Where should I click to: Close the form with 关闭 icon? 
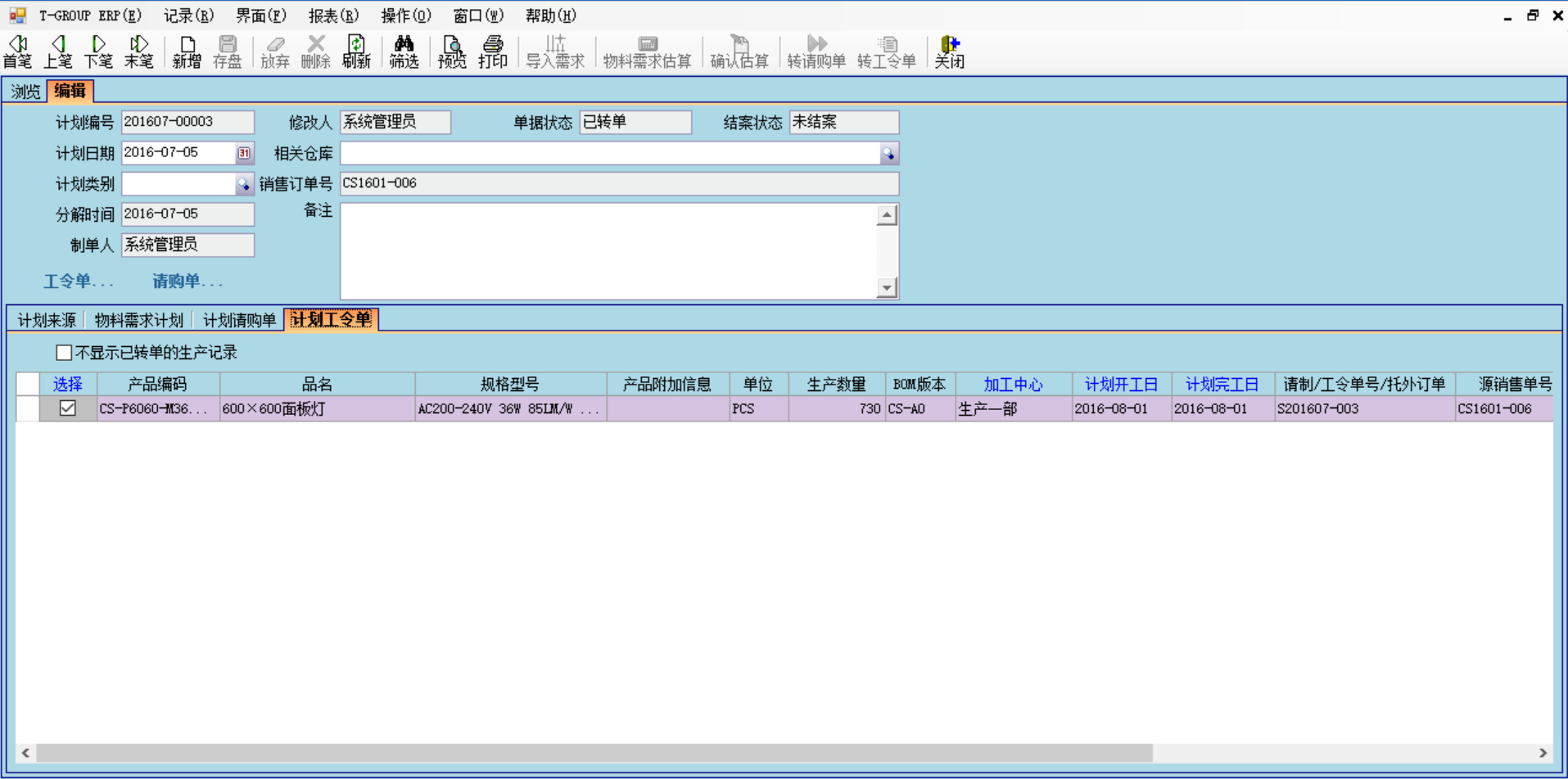950,52
